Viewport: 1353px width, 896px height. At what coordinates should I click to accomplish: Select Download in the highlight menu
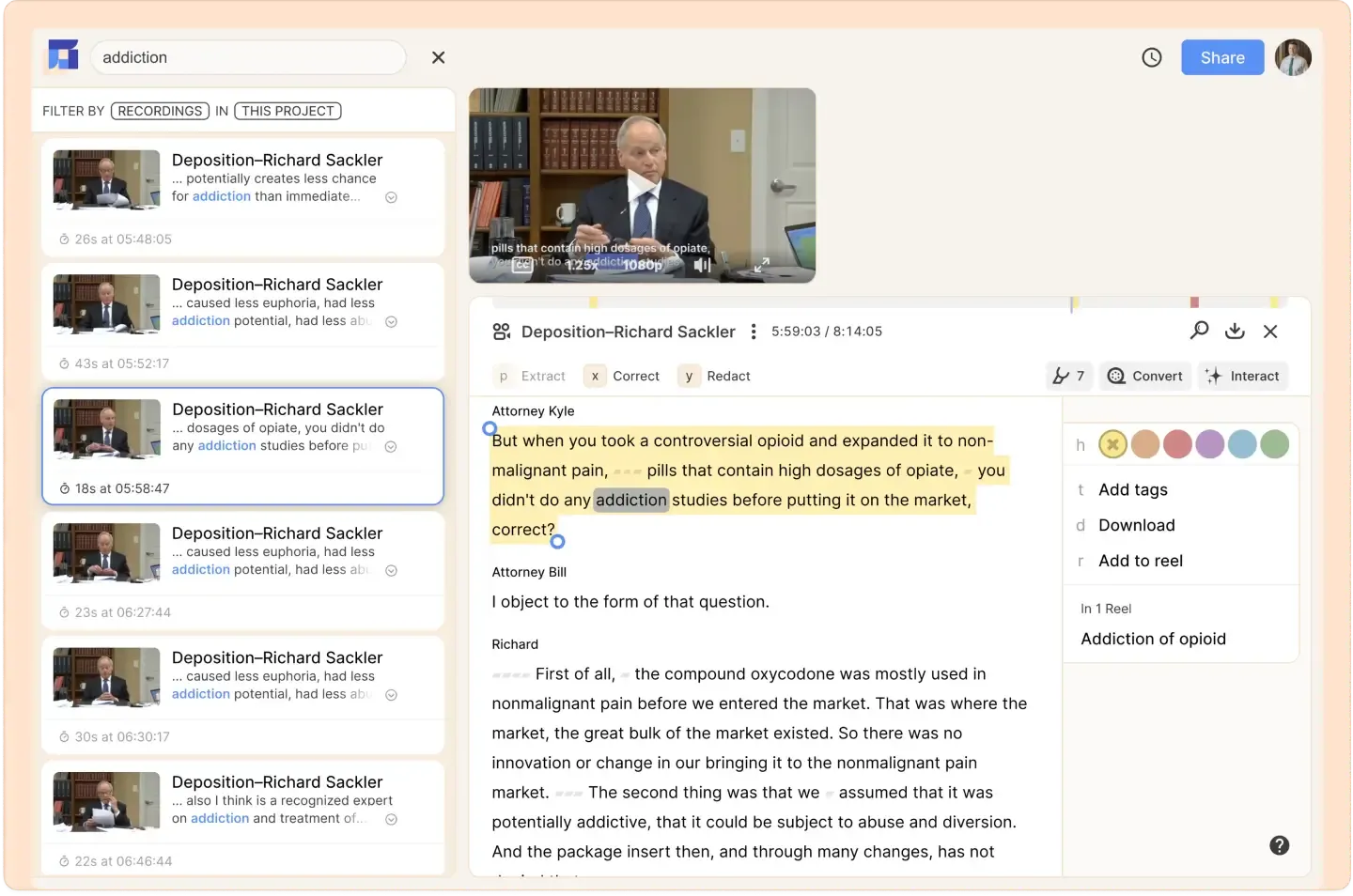pyautogui.click(x=1137, y=525)
